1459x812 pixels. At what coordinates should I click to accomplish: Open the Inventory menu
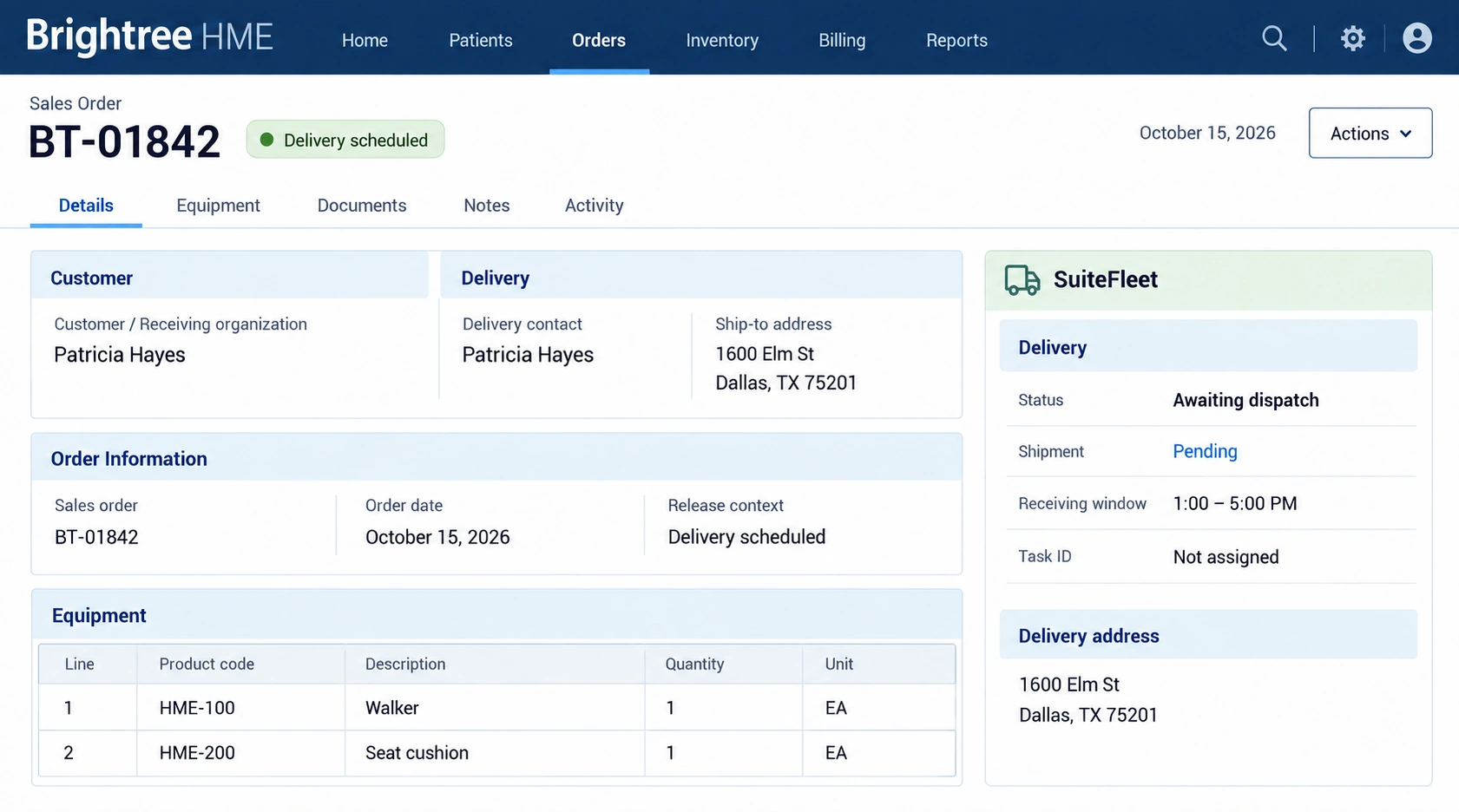pos(722,40)
